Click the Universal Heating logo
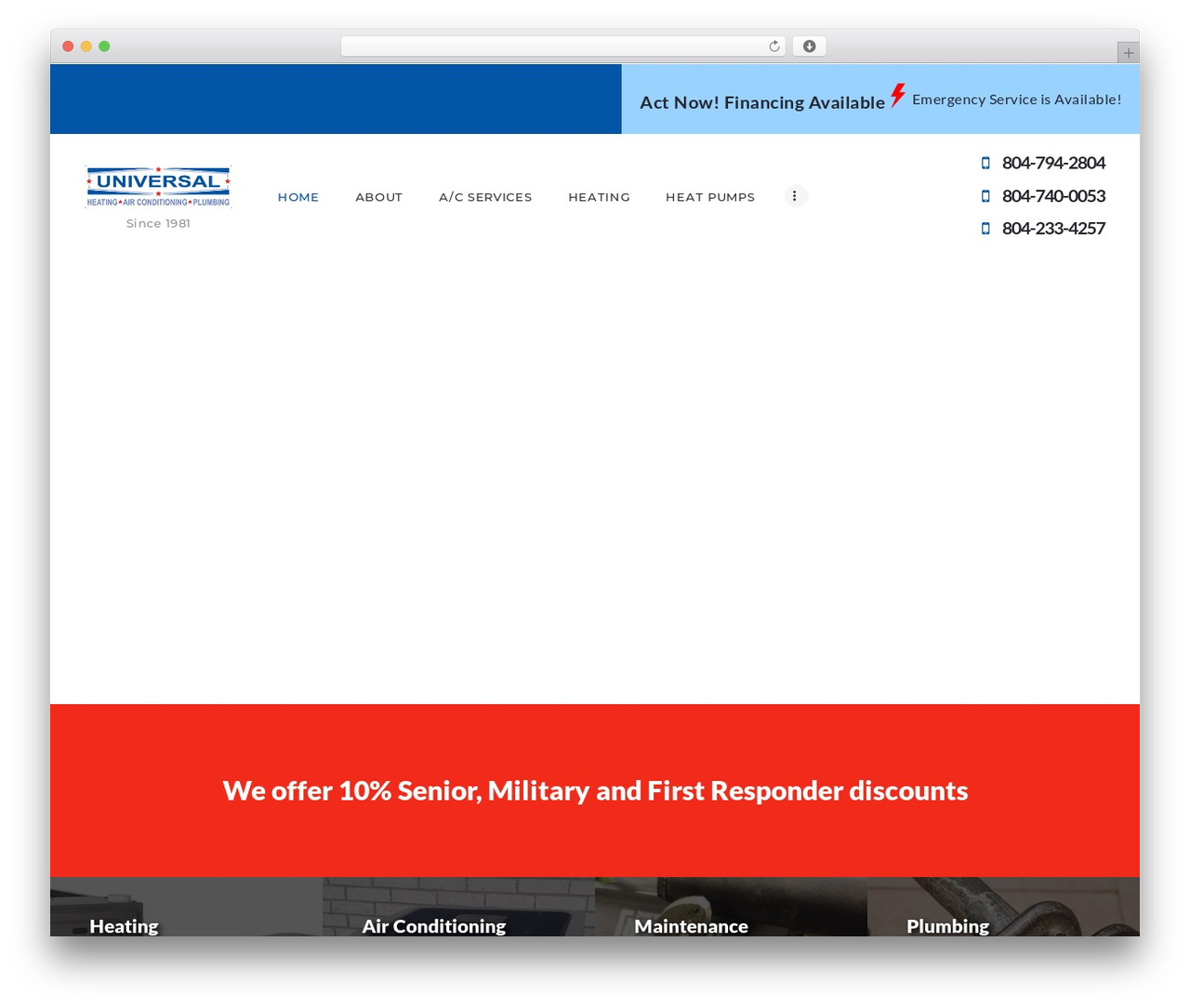This screenshot has height=1008, width=1190. 158,187
